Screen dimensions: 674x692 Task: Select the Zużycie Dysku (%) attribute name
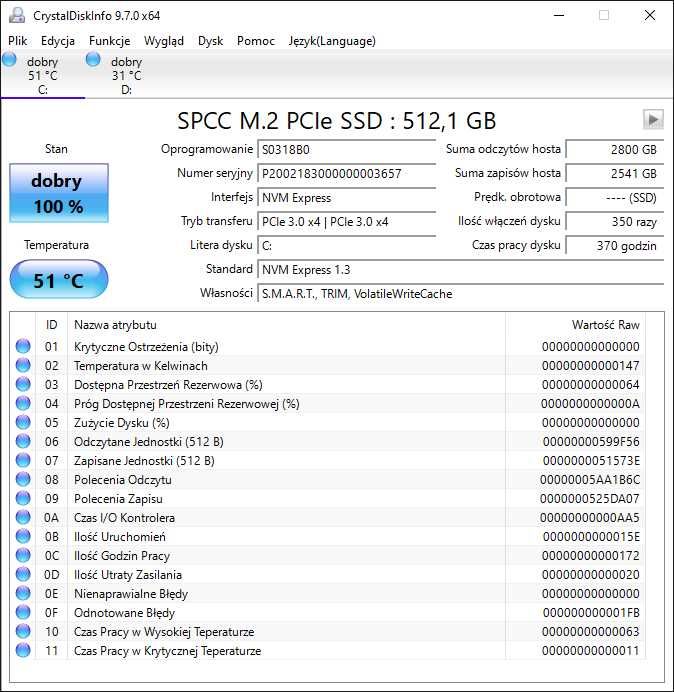pyautogui.click(x=122, y=422)
